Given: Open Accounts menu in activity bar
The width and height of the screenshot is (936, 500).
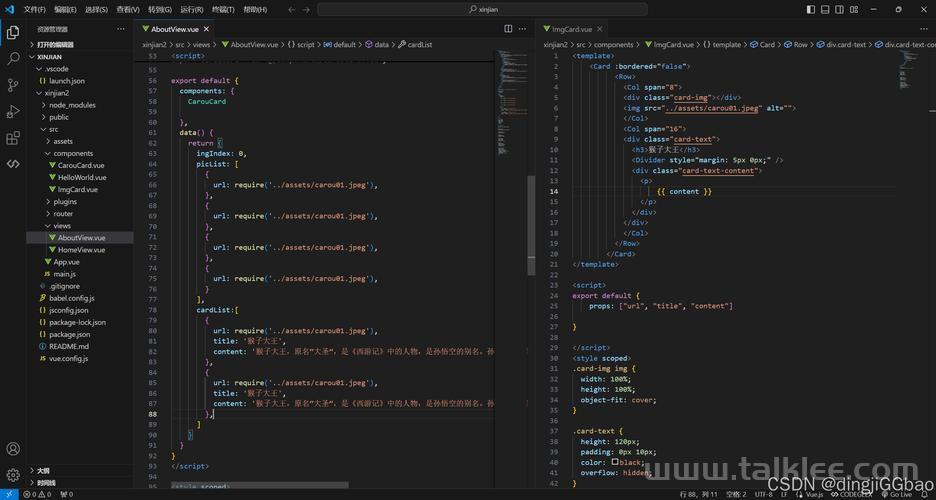Looking at the screenshot, I should (x=13, y=449).
